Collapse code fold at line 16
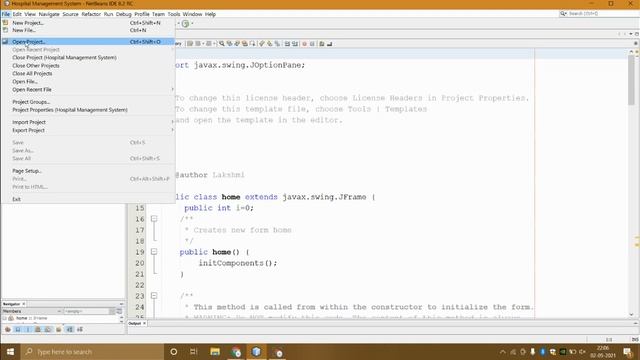This screenshot has width=640, height=360. click(x=154, y=219)
